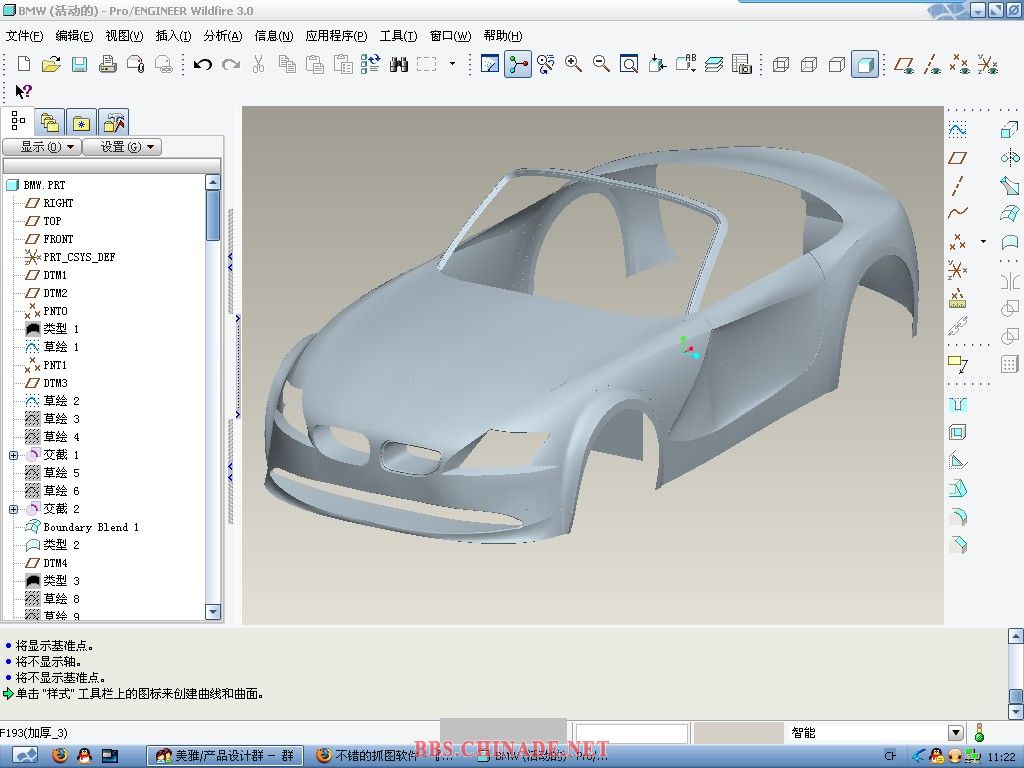The width and height of the screenshot is (1024, 768).
Task: Select the DTM3 datum plane in tree
Action: point(56,383)
